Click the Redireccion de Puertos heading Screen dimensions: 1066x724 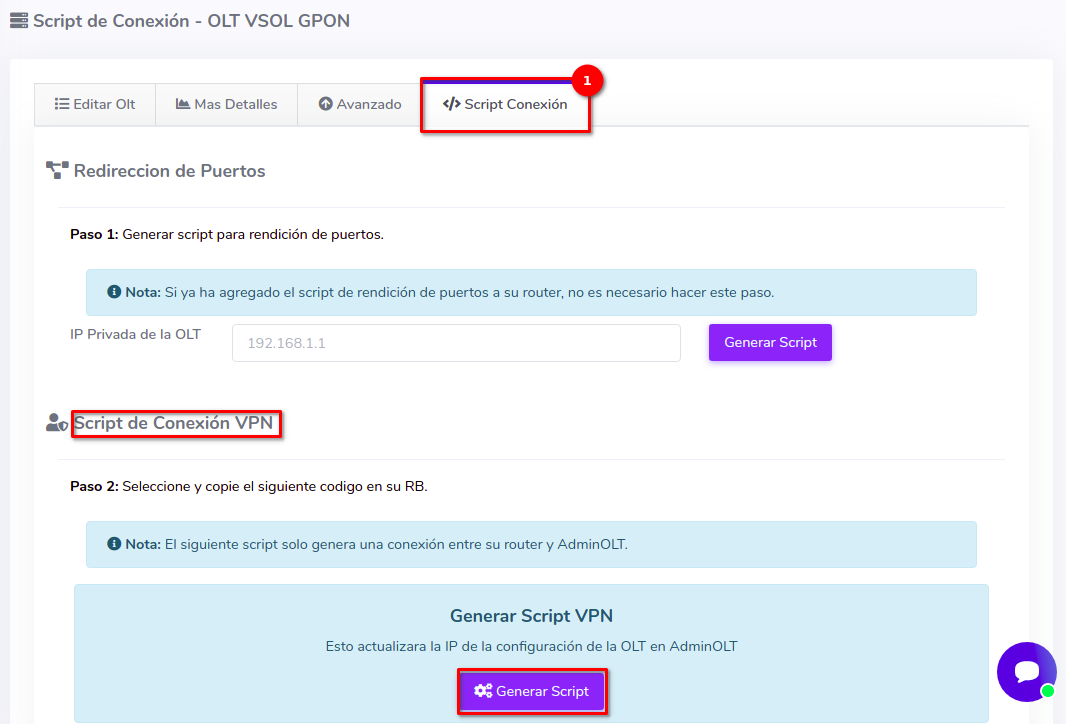tap(169, 171)
